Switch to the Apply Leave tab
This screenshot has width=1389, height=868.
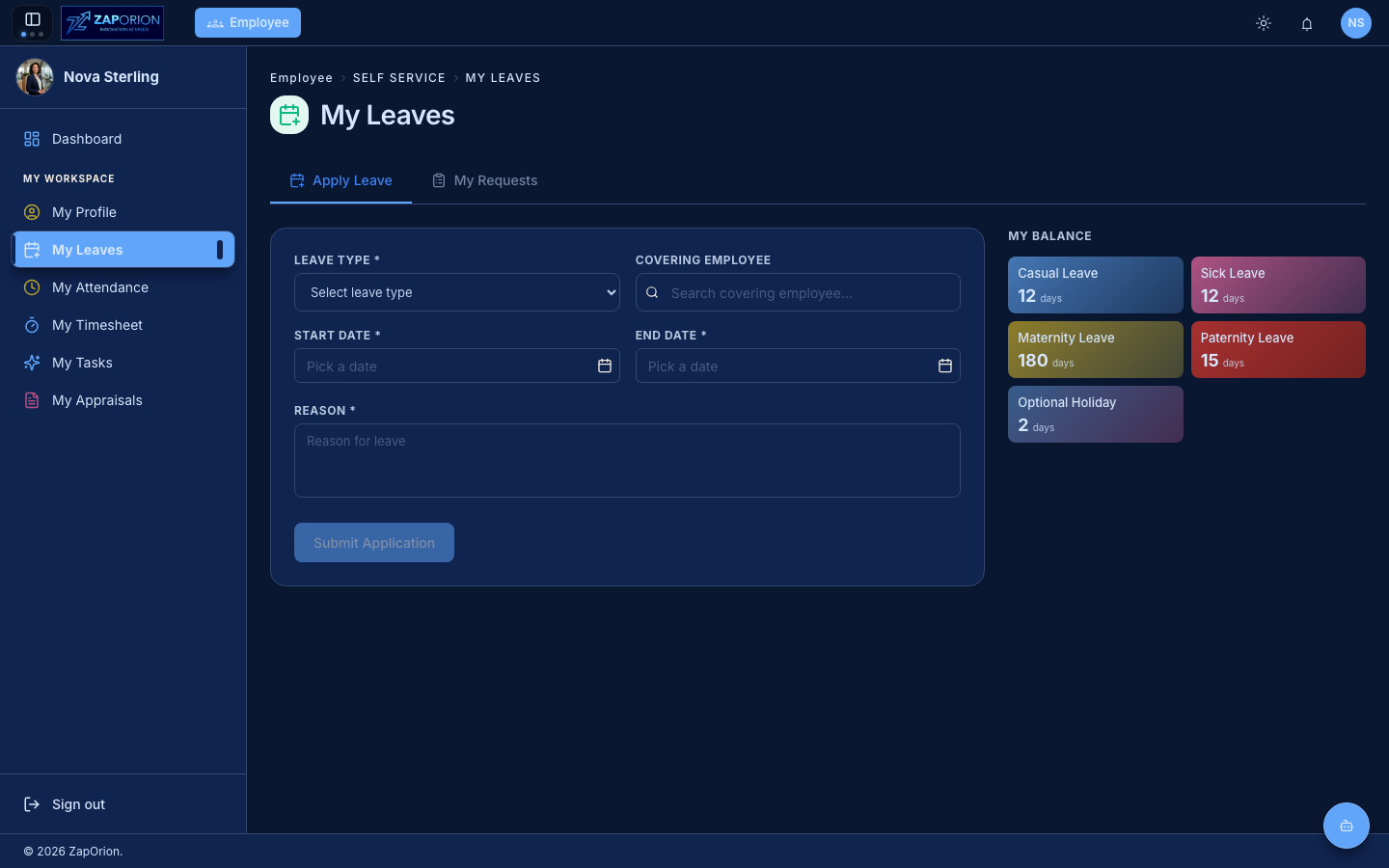[341, 180]
